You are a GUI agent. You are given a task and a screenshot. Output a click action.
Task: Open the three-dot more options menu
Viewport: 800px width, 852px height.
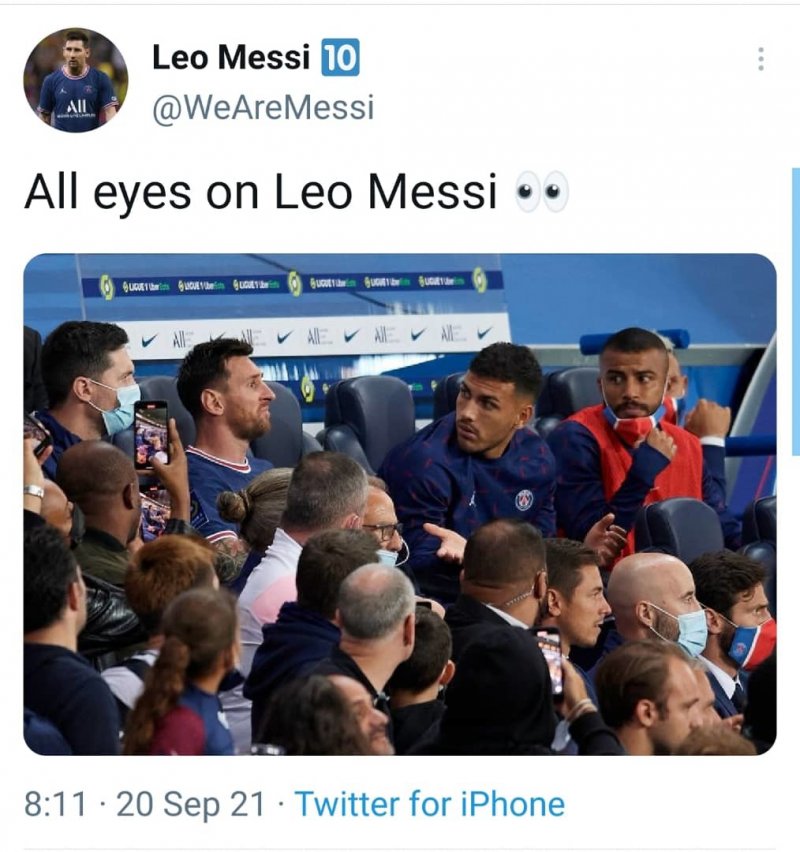point(761,59)
